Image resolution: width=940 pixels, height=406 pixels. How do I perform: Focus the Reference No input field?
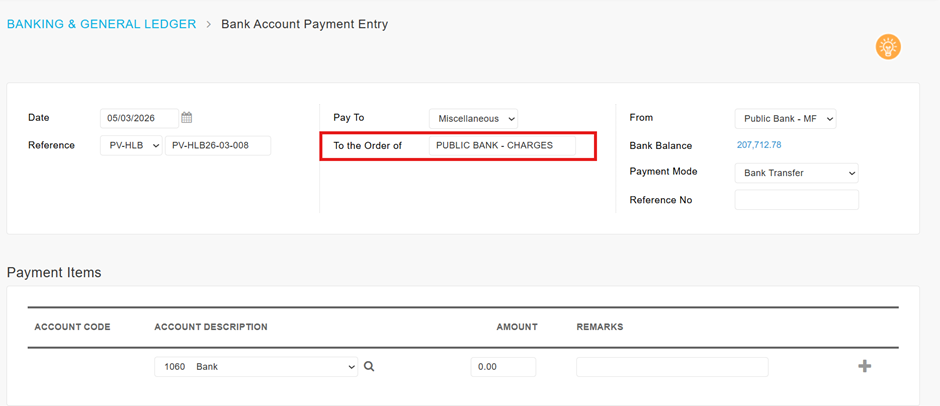[x=796, y=200]
